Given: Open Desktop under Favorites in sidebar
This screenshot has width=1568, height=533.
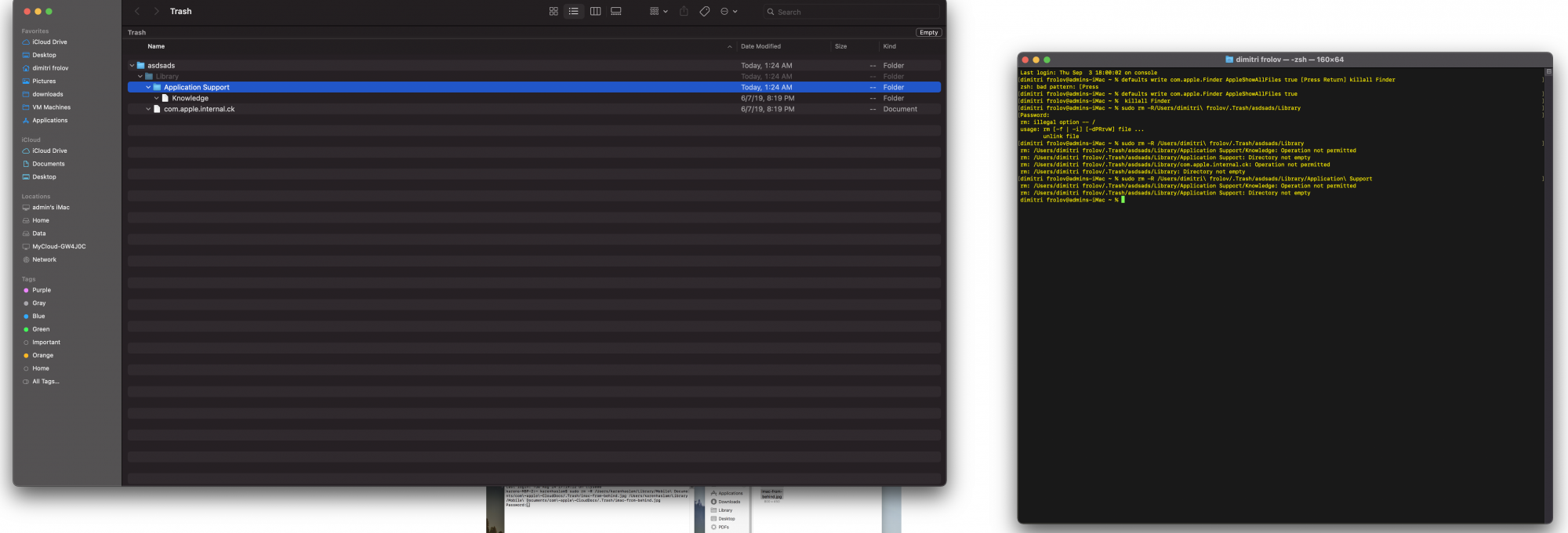Looking at the screenshot, I should click(44, 56).
